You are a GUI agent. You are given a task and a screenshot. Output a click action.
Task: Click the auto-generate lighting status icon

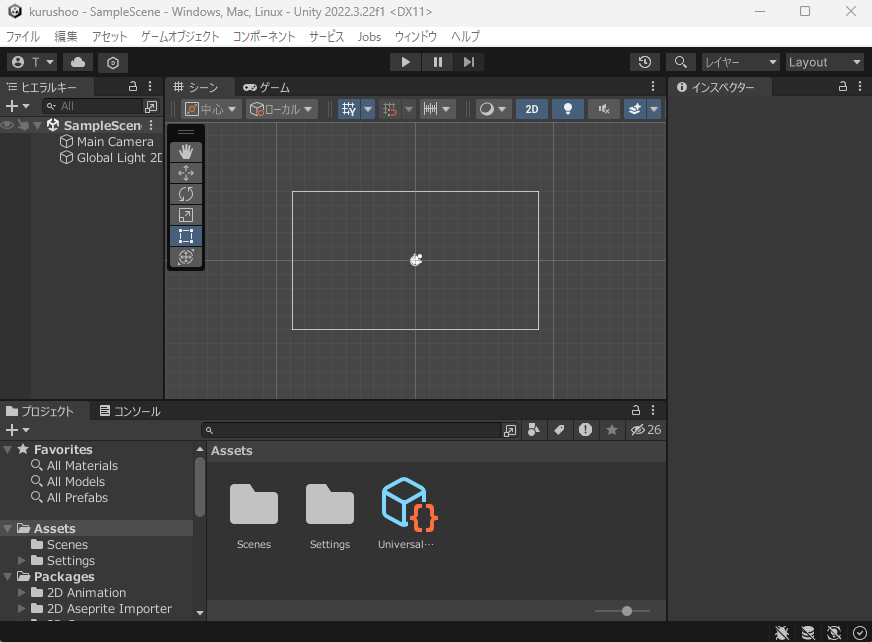pos(834,633)
